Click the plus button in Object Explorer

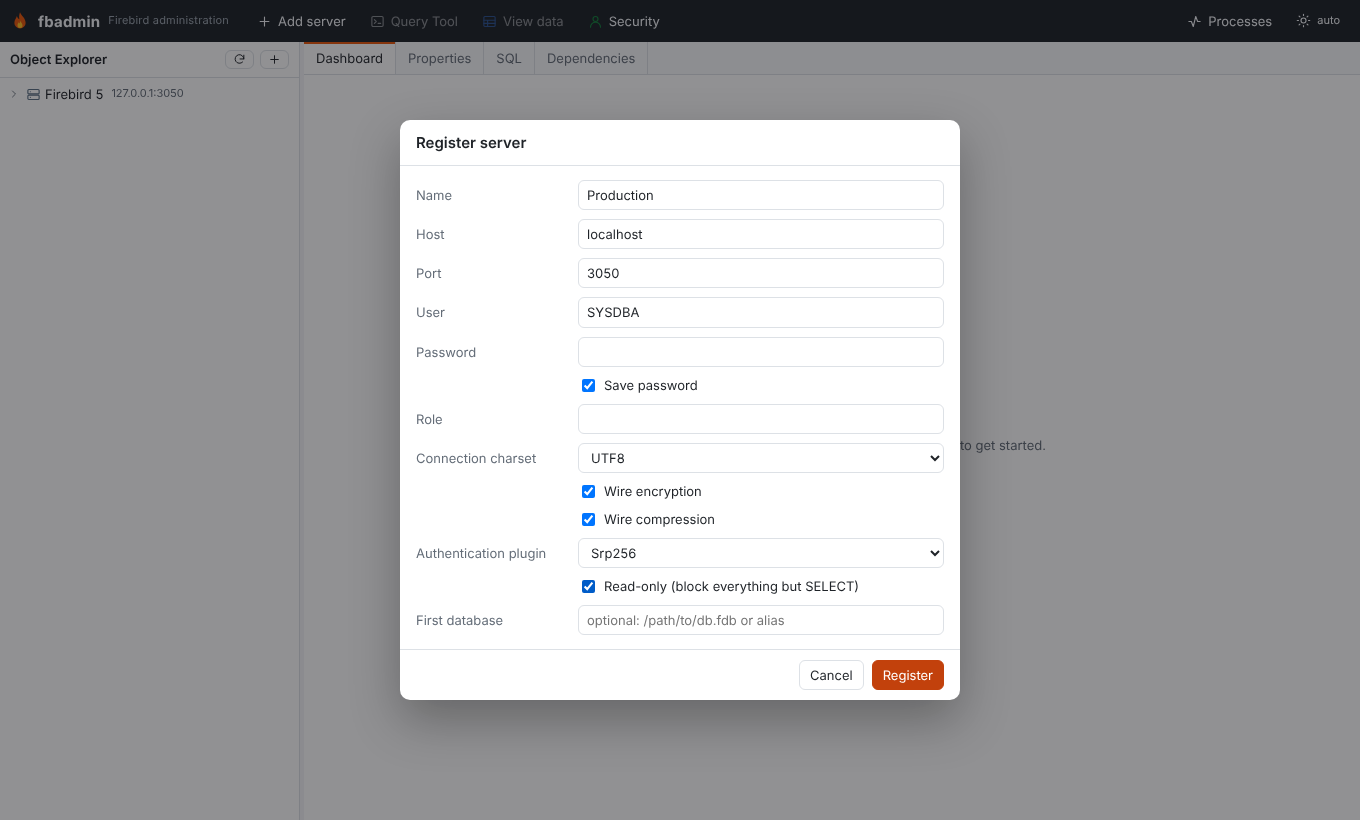(x=275, y=59)
